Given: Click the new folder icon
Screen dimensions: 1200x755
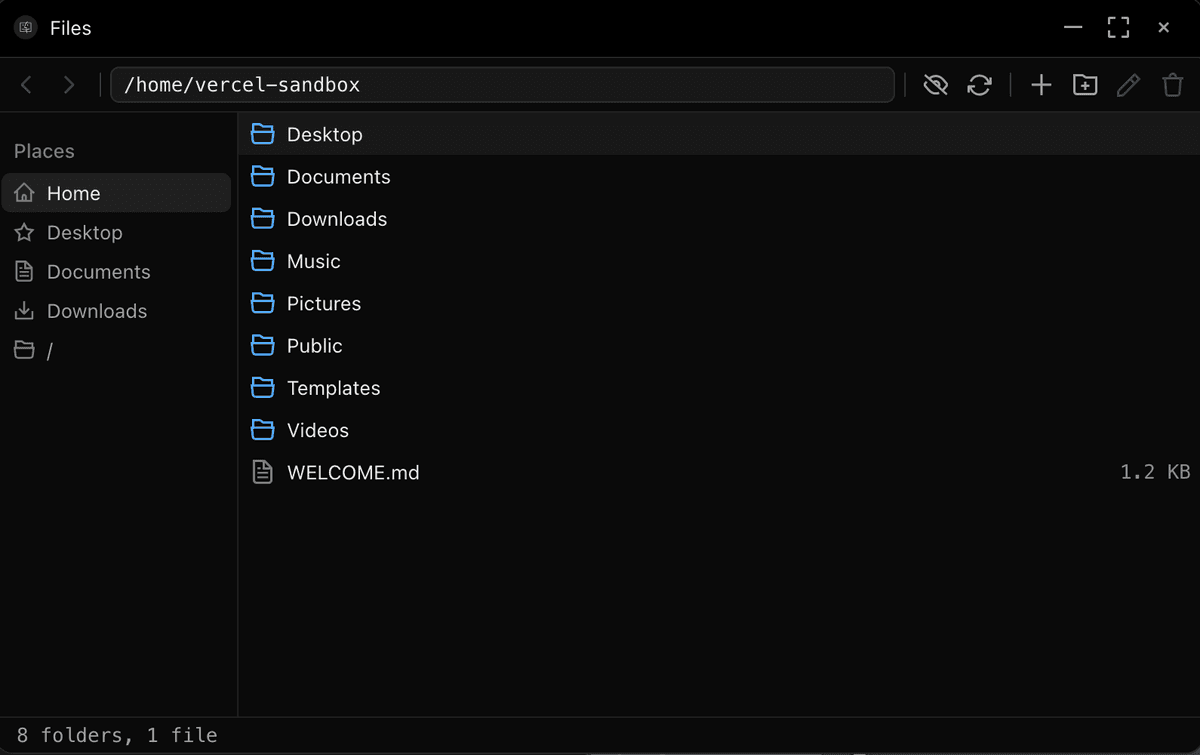Looking at the screenshot, I should click(1085, 85).
